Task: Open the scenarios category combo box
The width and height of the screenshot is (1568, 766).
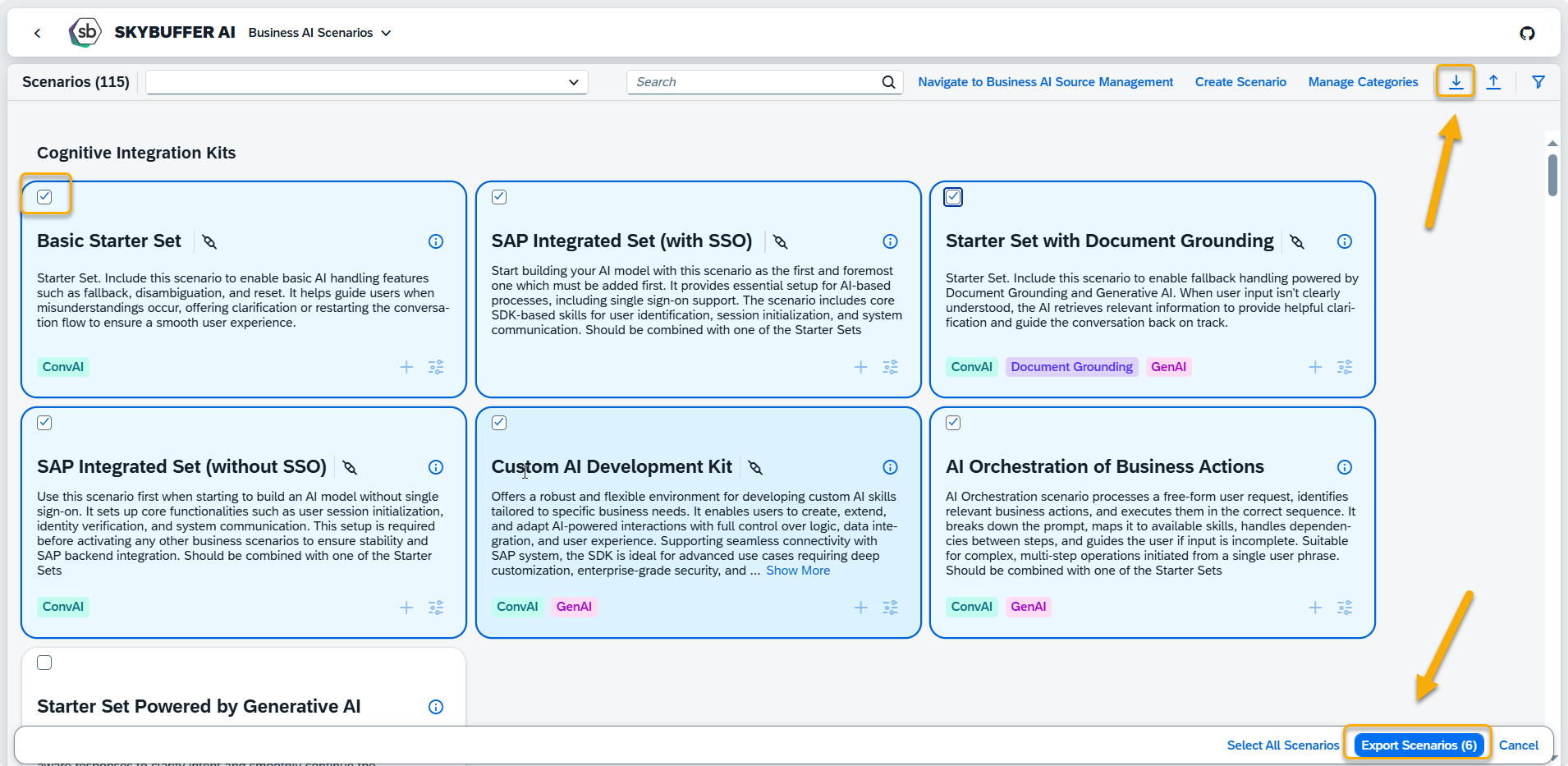Action: (x=367, y=82)
